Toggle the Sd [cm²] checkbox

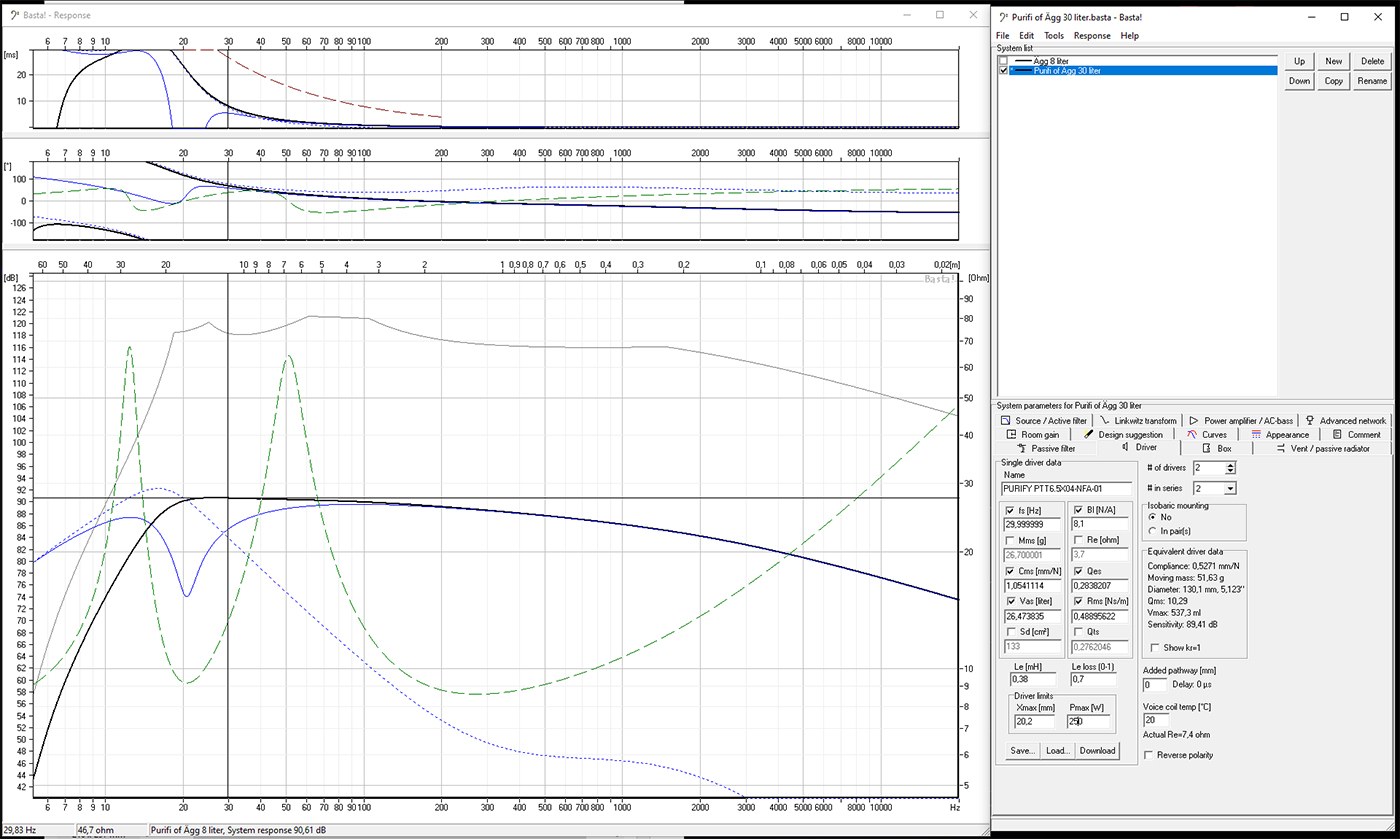point(1010,632)
